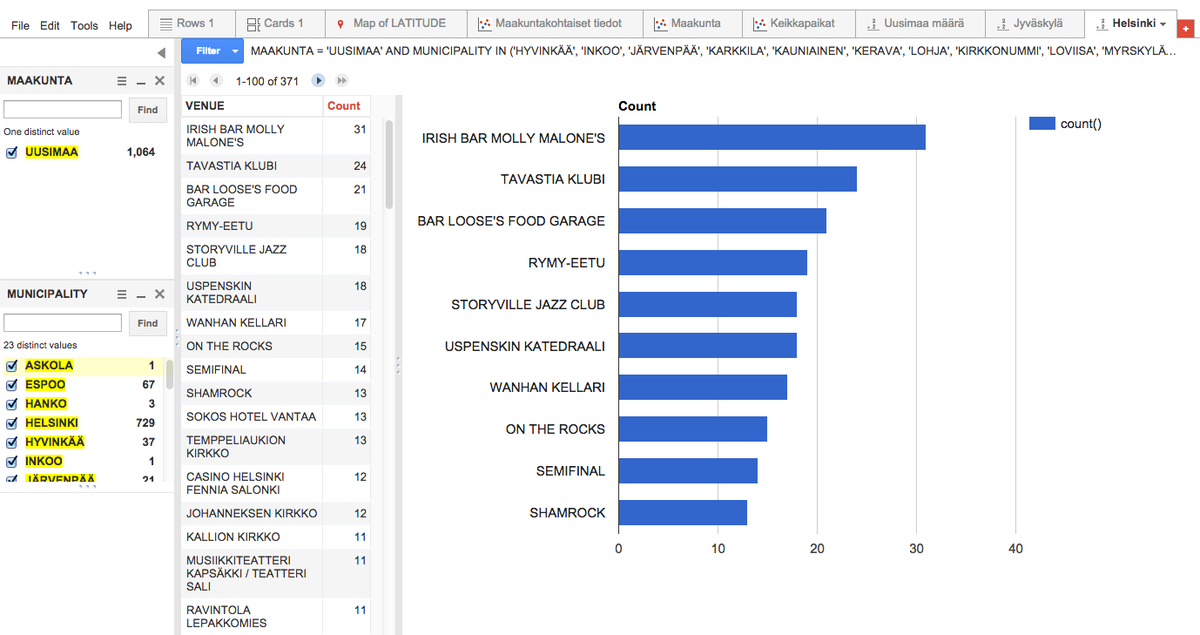The image size is (1200, 635).
Task: Select TAVASTIA KLUBI in venue table
Action: tap(275, 166)
